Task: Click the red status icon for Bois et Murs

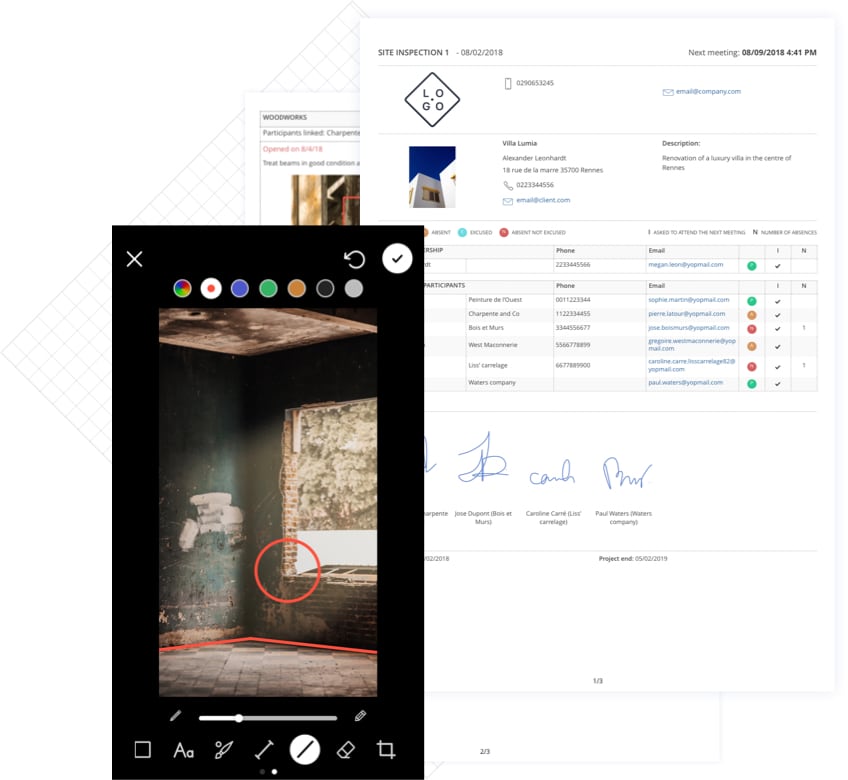Action: point(752,329)
